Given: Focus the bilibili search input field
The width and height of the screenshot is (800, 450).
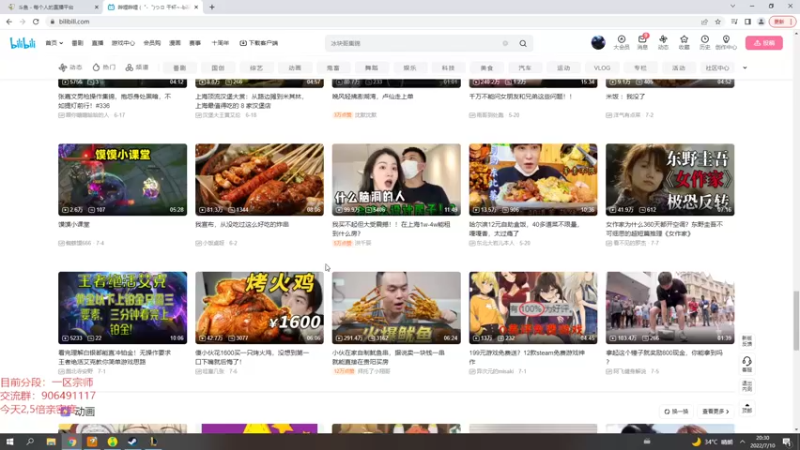Looking at the screenshot, I should coord(416,43).
